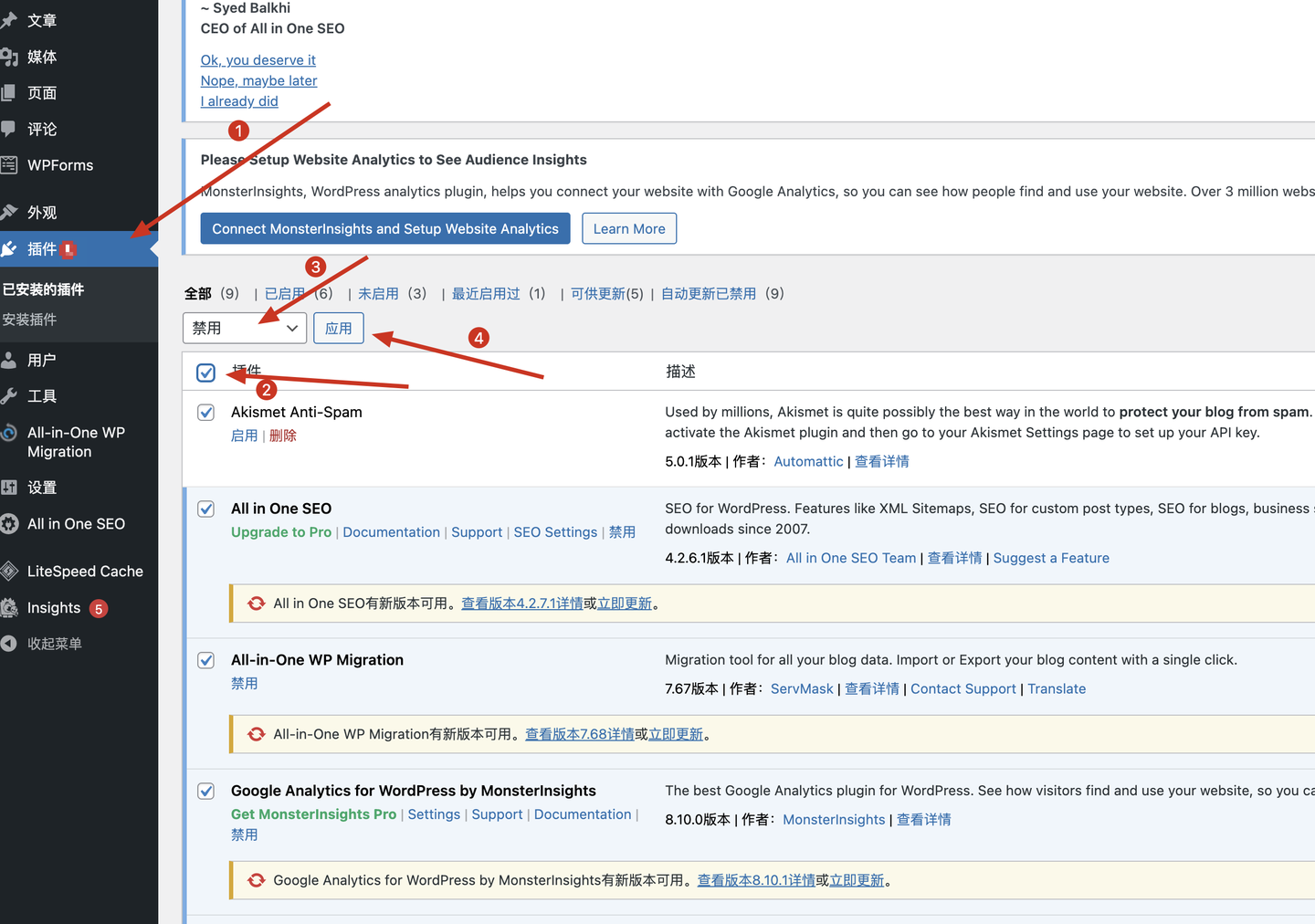Click the 应用 apply button

(339, 328)
